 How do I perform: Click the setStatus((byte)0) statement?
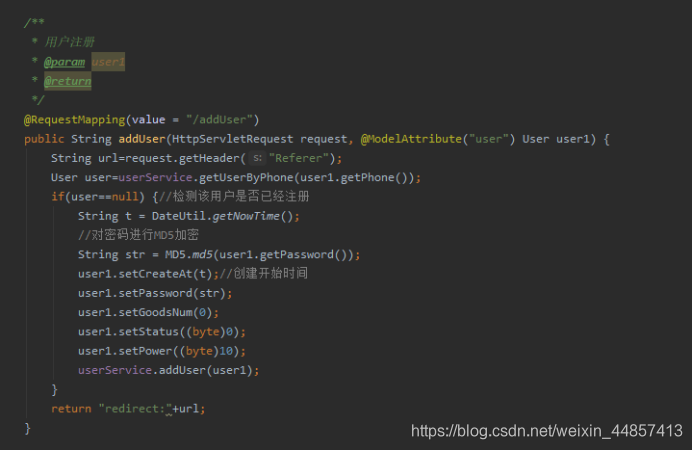click(x=162, y=332)
